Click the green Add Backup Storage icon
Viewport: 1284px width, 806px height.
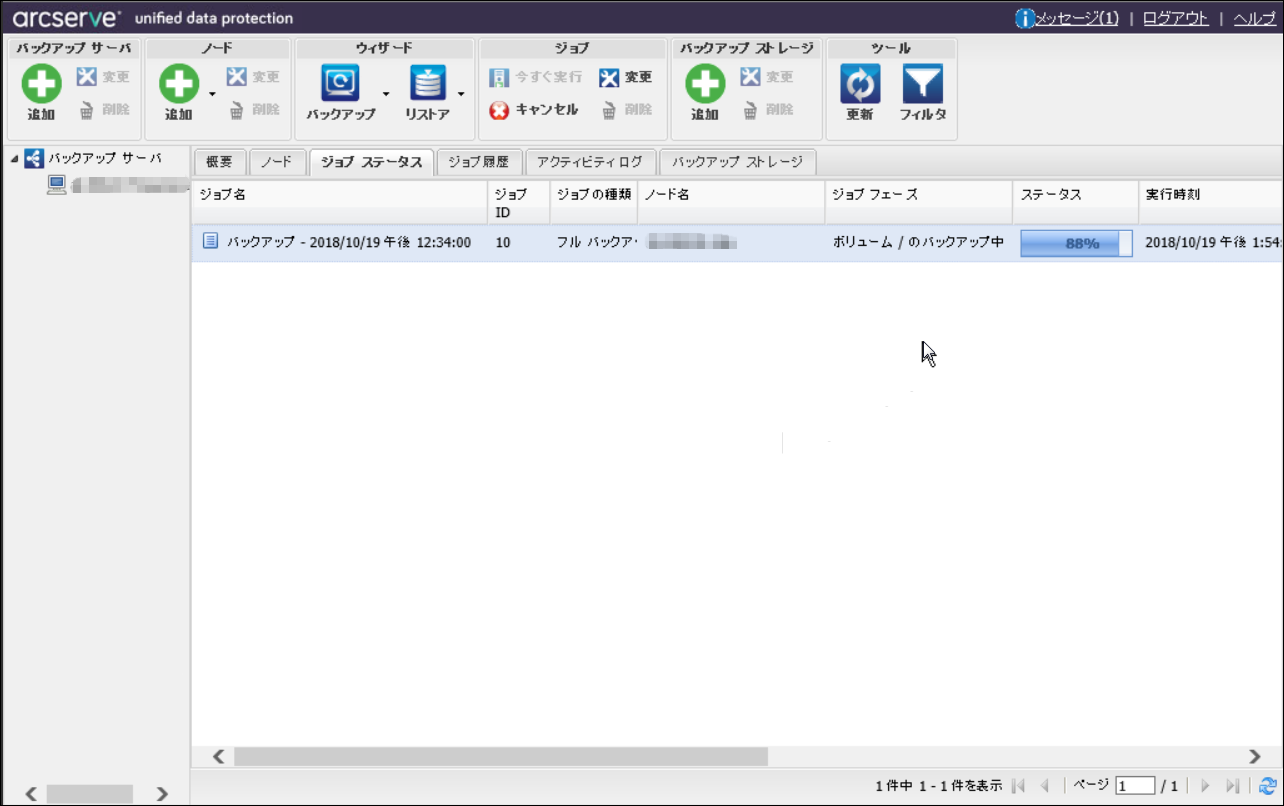705,84
